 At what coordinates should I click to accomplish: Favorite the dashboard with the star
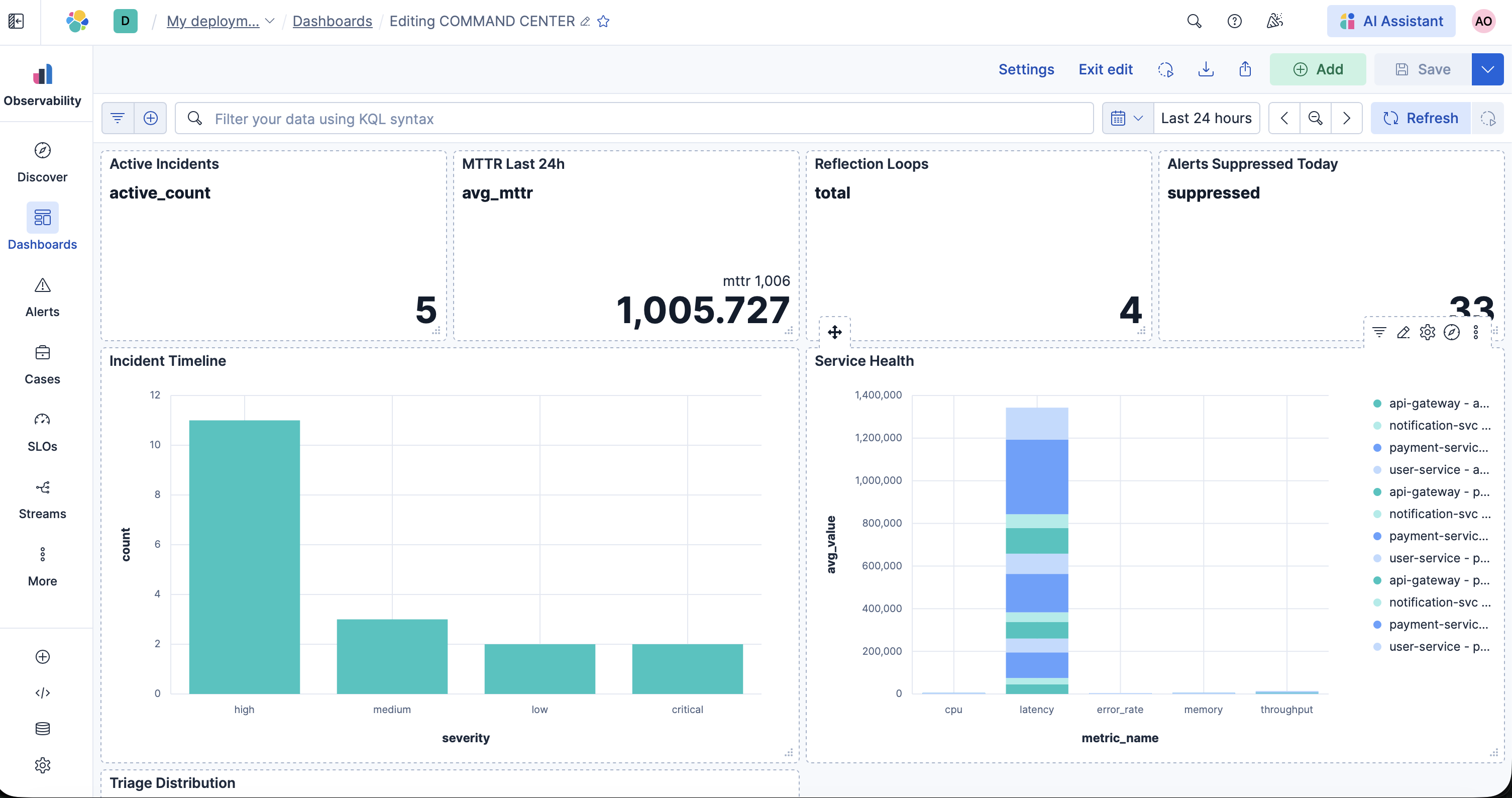point(603,21)
